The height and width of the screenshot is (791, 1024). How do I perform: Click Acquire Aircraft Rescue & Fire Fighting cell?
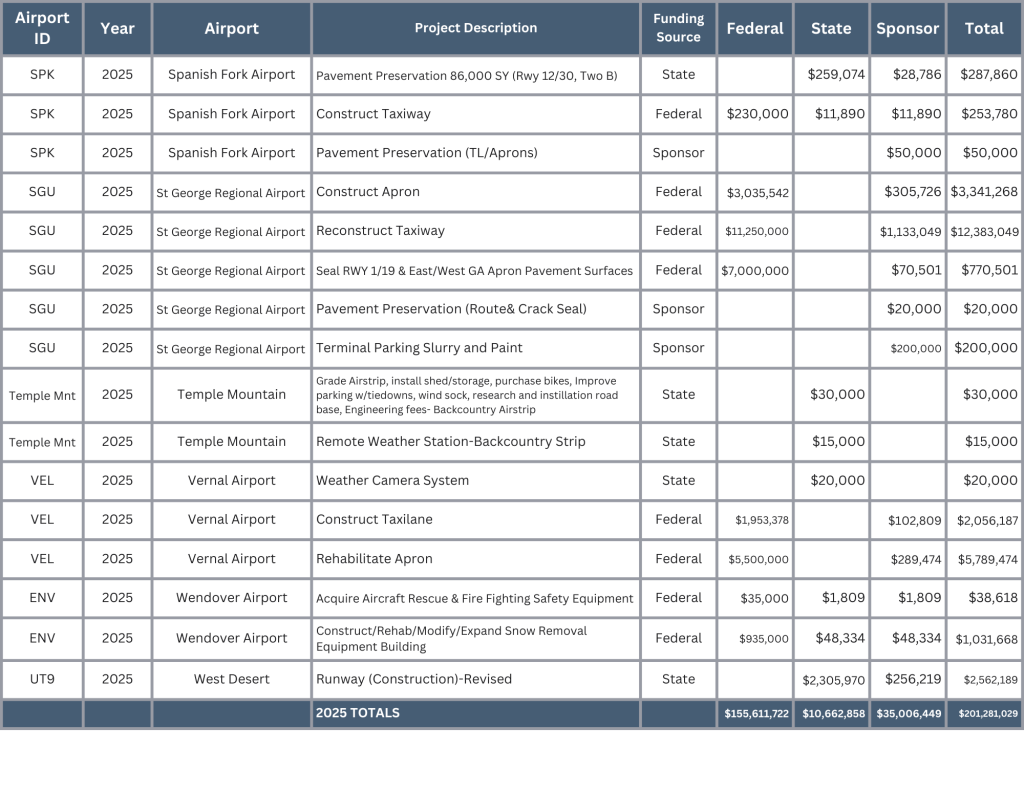tap(475, 598)
